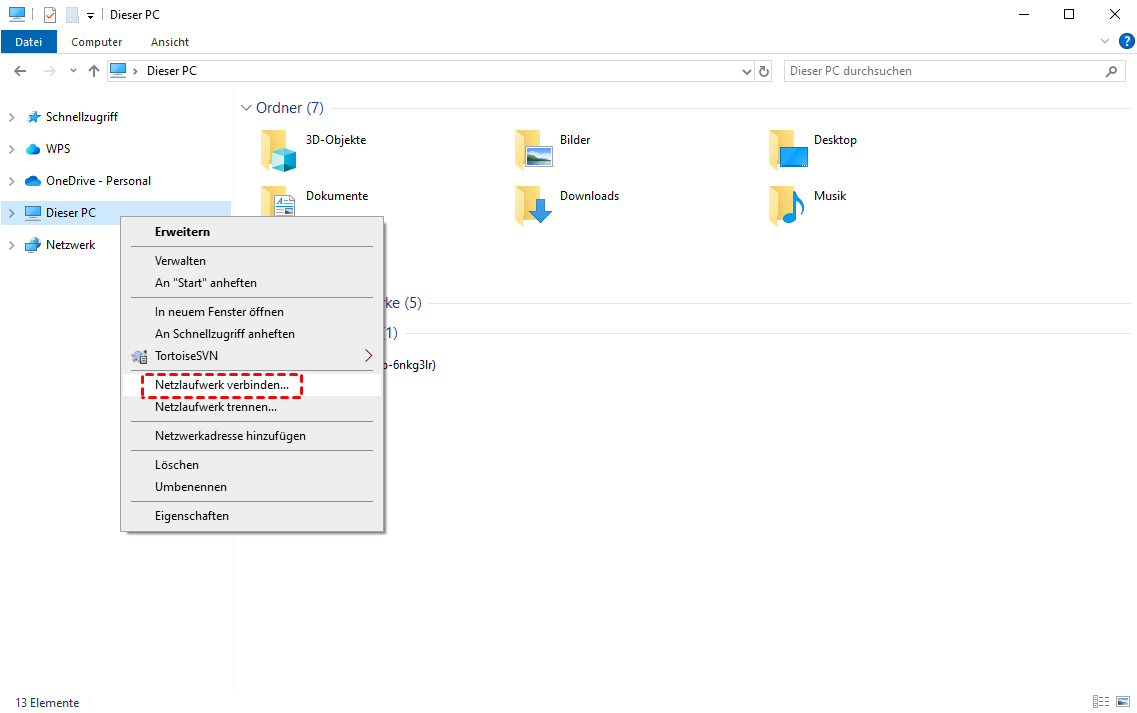Choose In neuem Fenster öffnen
Image resolution: width=1137 pixels, height=713 pixels.
252,312
